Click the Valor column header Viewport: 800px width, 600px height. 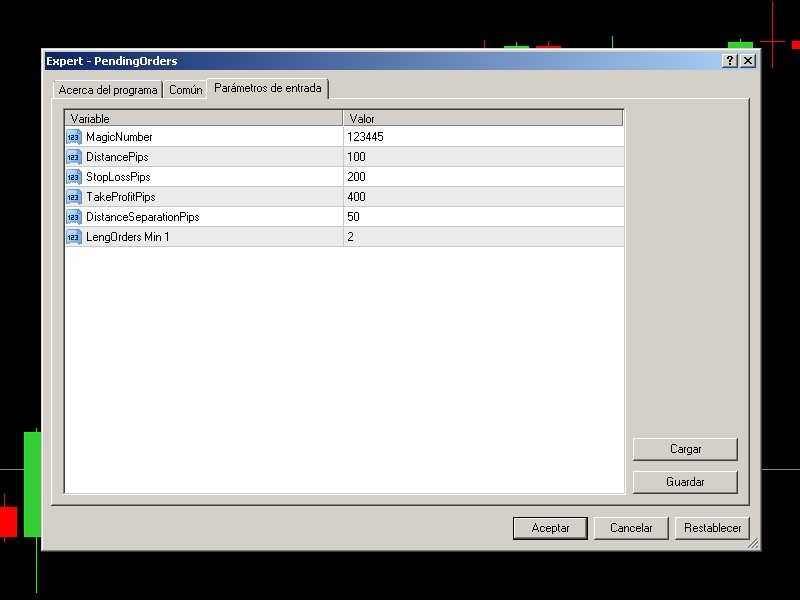[483, 118]
